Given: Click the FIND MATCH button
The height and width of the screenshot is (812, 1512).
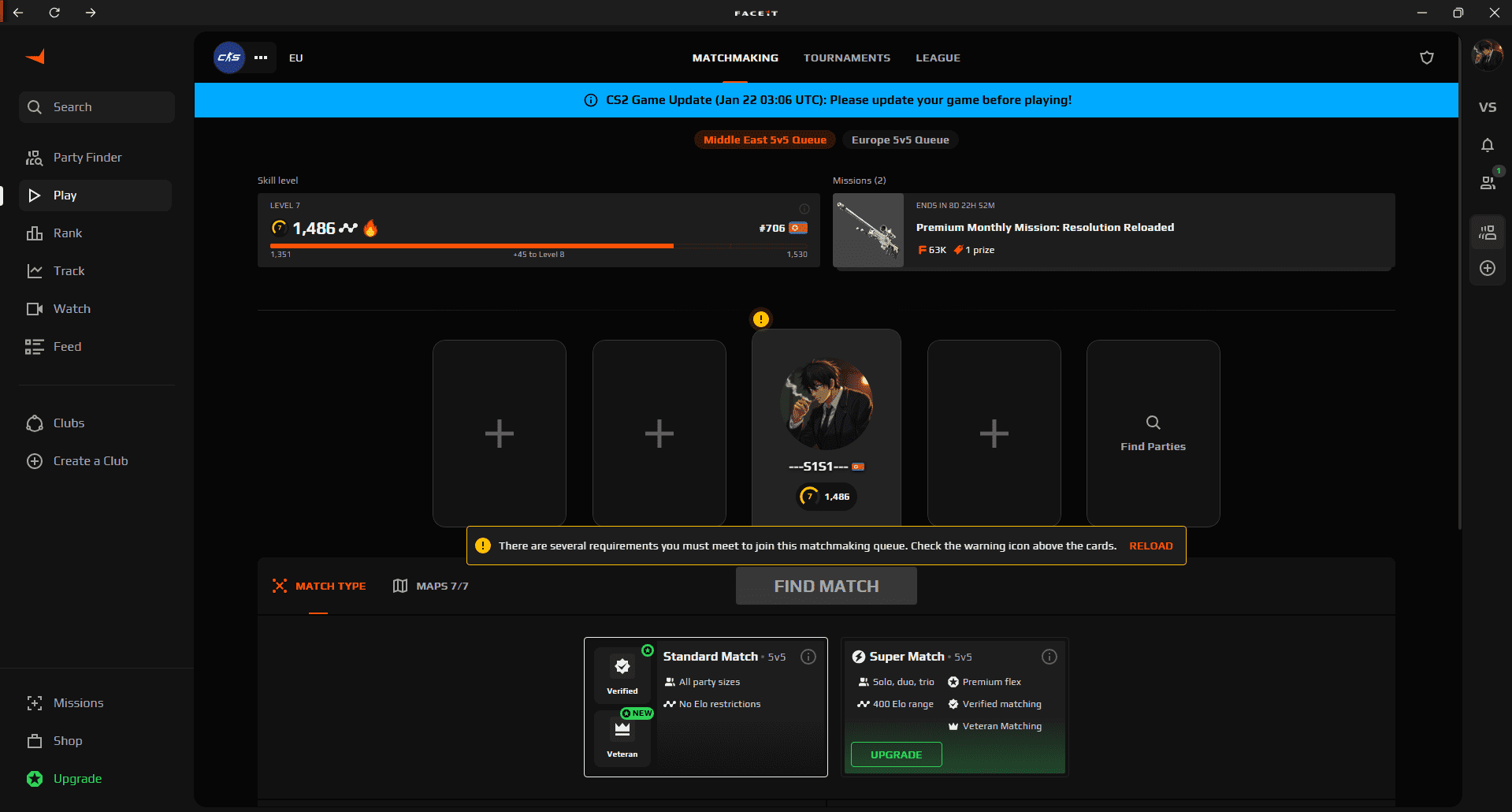Looking at the screenshot, I should tap(826, 586).
